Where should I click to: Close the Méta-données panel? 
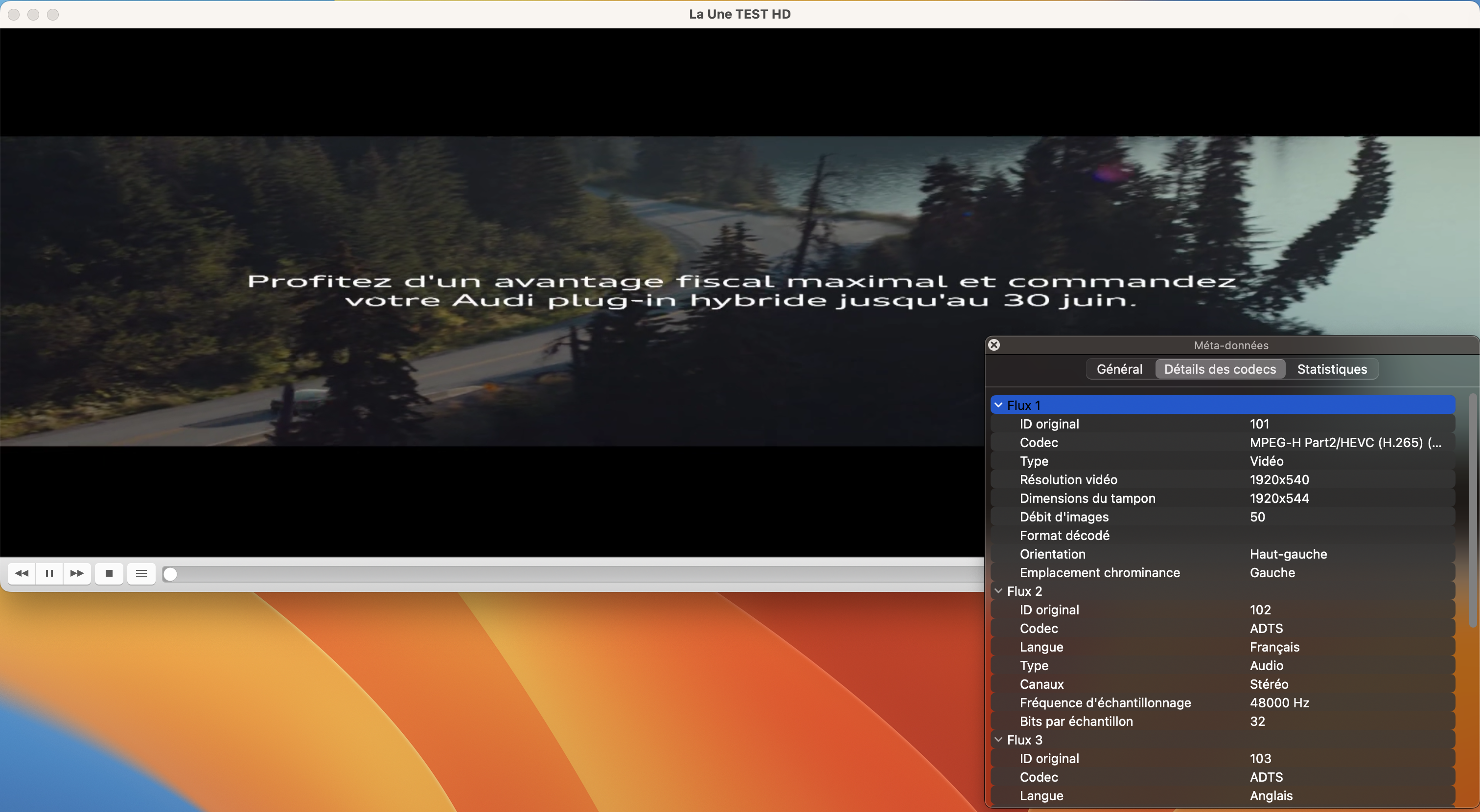click(x=994, y=344)
